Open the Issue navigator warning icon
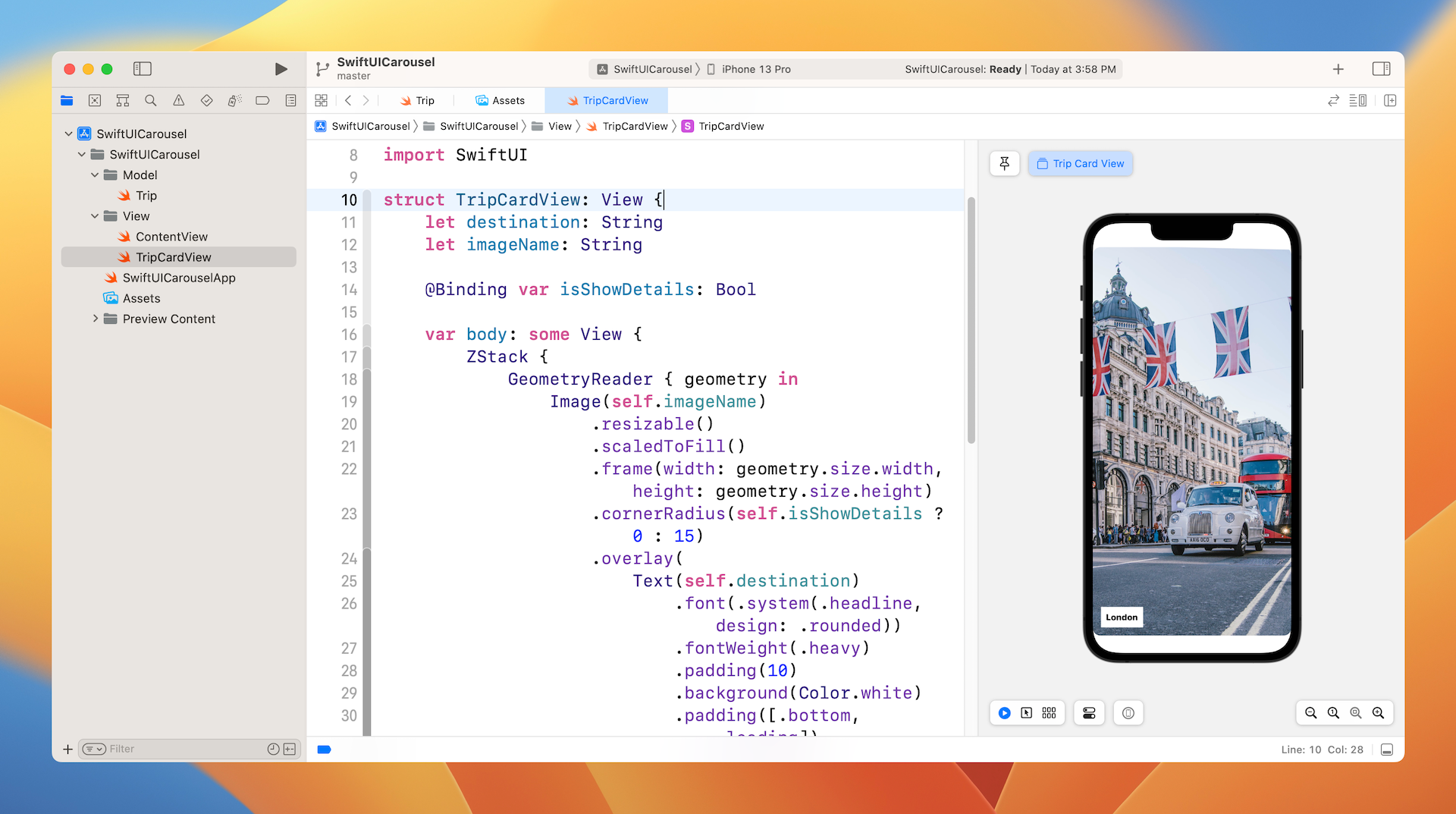The height and width of the screenshot is (814, 1456). pos(179,100)
